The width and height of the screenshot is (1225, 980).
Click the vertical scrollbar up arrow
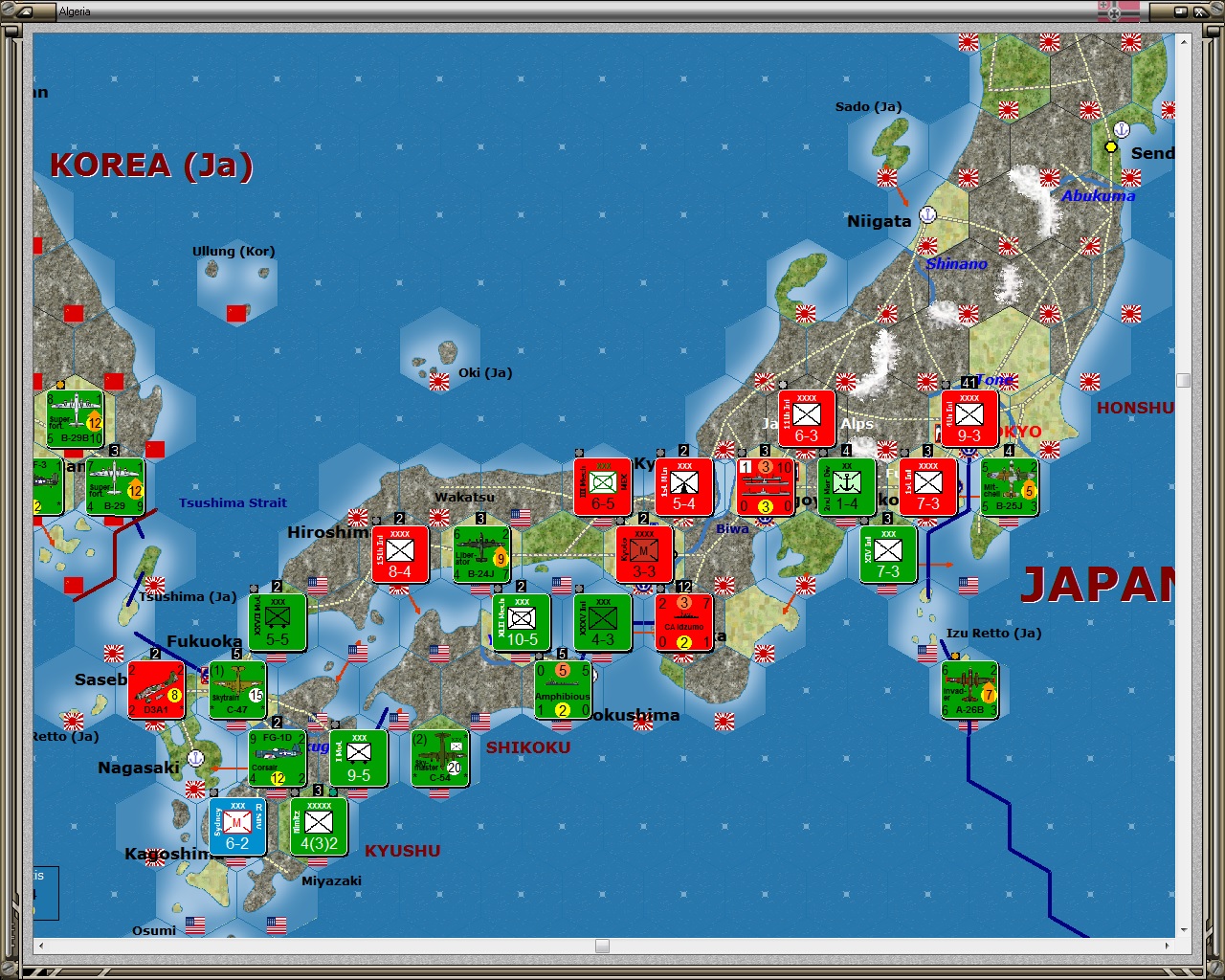point(1184,41)
